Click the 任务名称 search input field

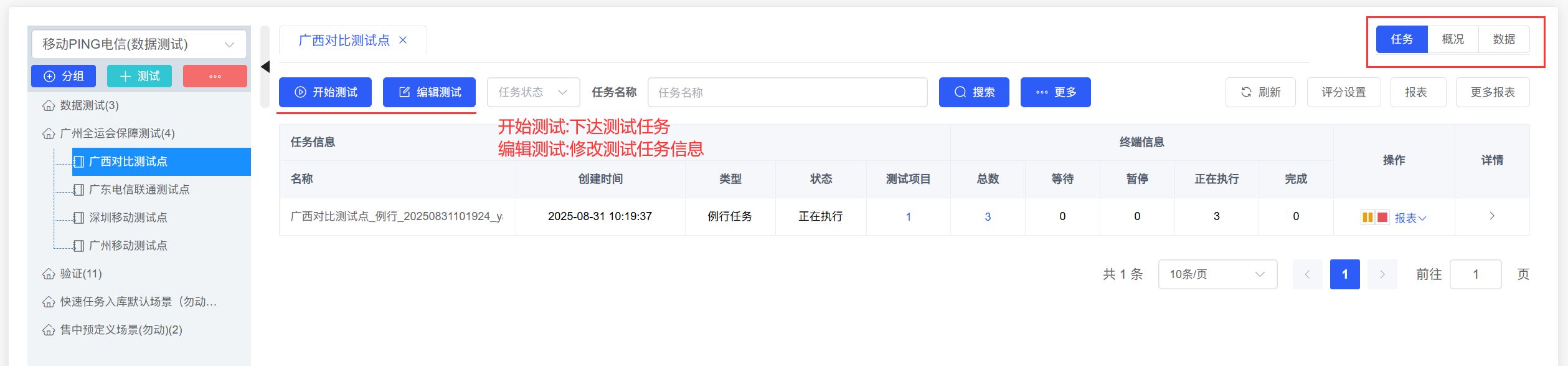tap(787, 92)
